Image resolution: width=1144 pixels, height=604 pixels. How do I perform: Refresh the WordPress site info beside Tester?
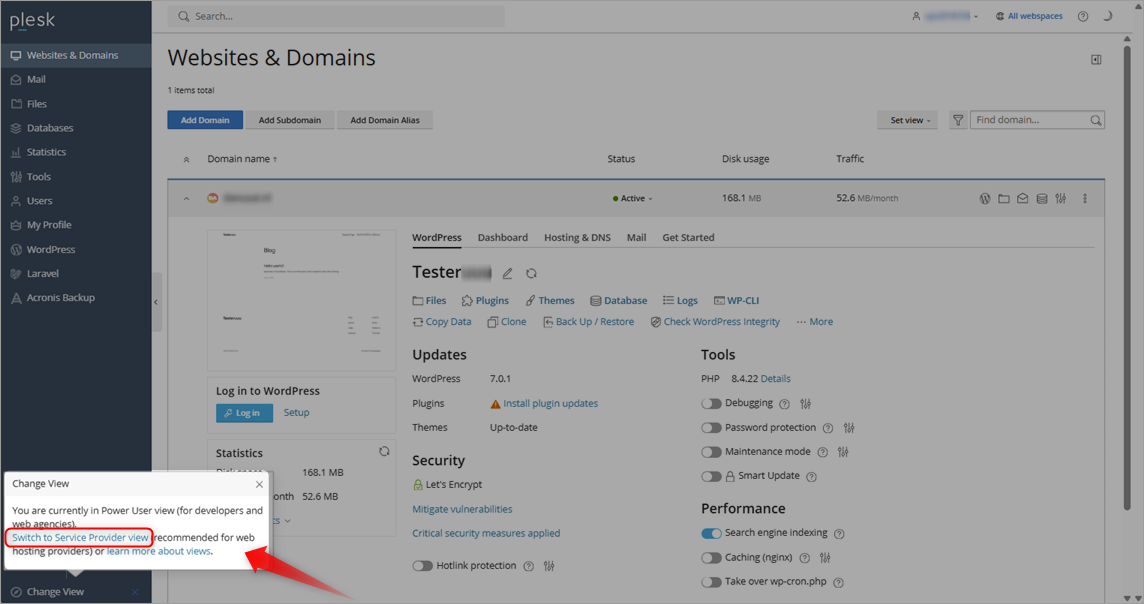point(531,274)
